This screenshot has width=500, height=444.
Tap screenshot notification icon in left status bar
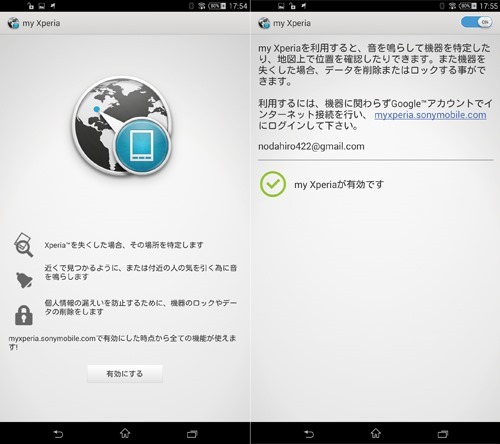42,6
